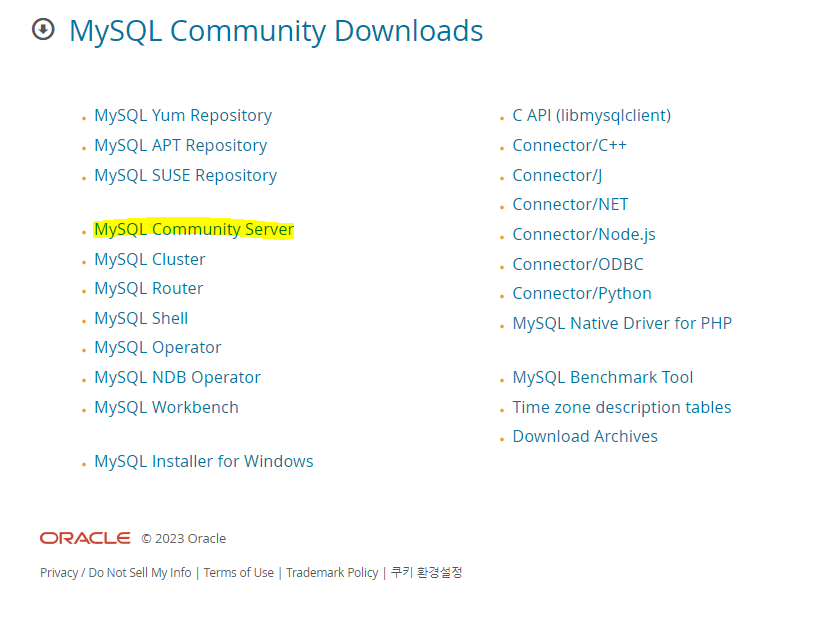The image size is (820, 623).
Task: Open MySQL Native Driver for PHP
Action: tap(622, 324)
